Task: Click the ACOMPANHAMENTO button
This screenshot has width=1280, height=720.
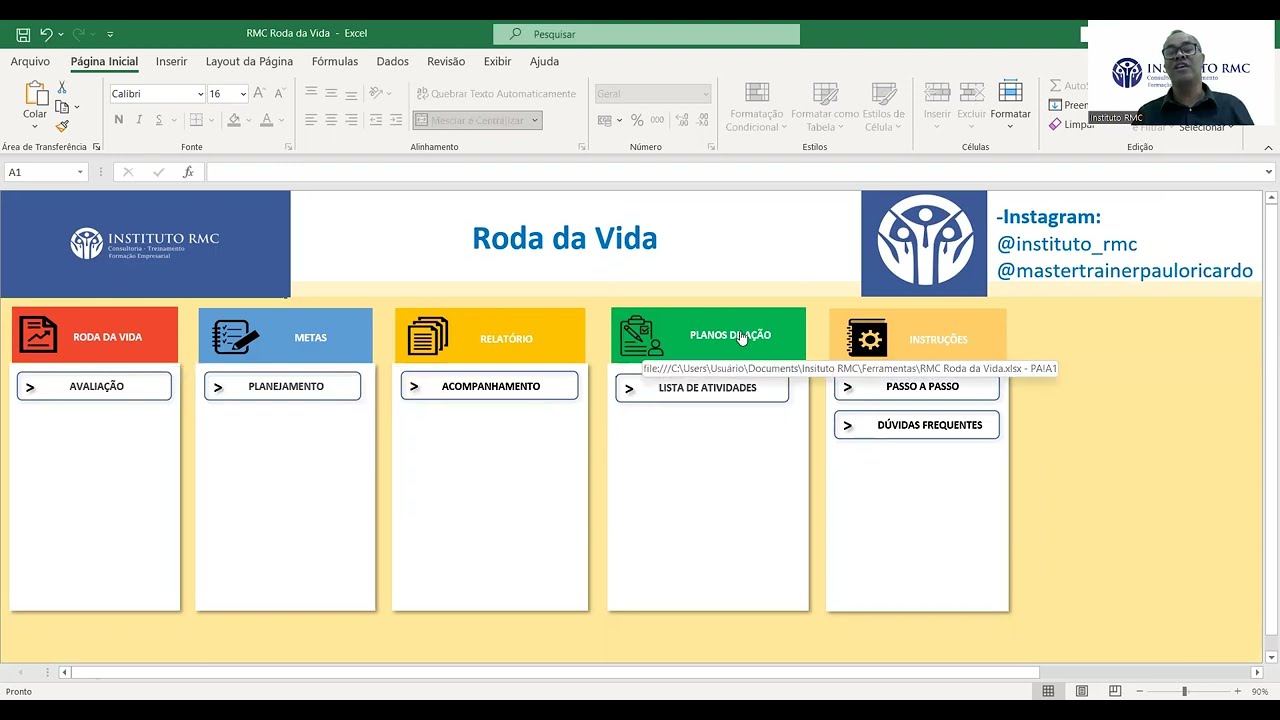Action: (x=489, y=386)
